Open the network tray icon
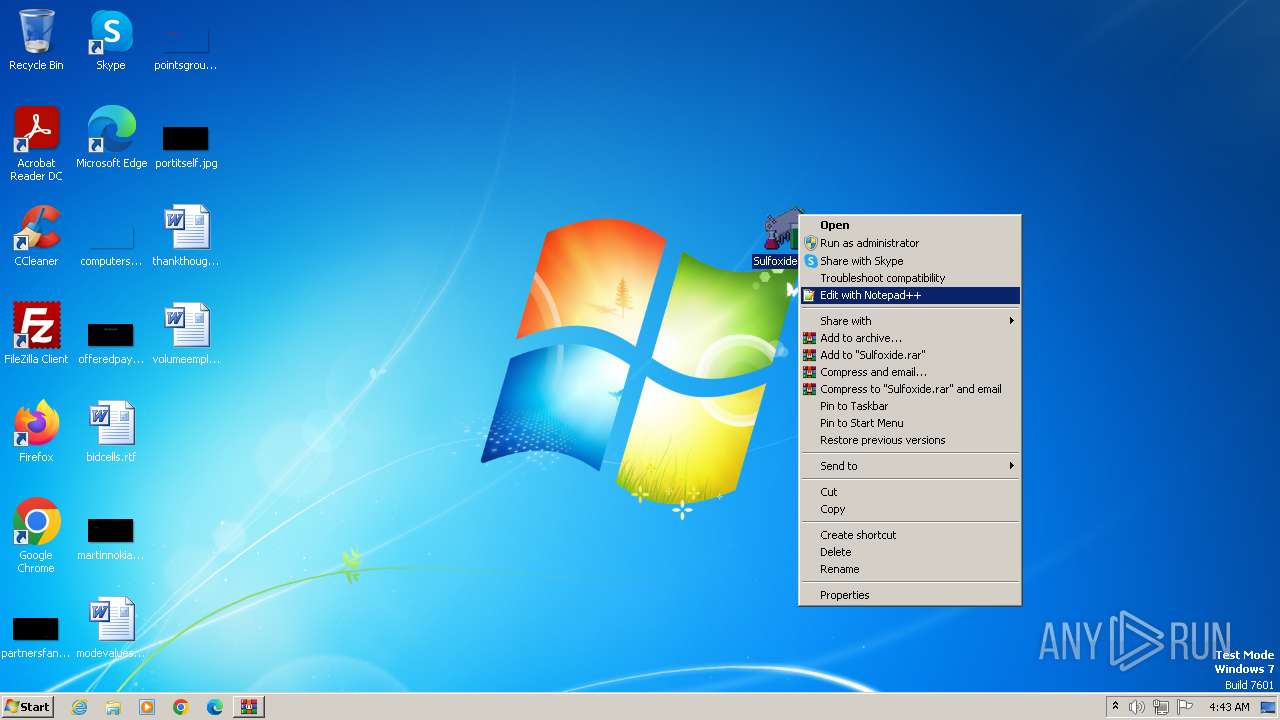1280x720 pixels. click(1161, 707)
